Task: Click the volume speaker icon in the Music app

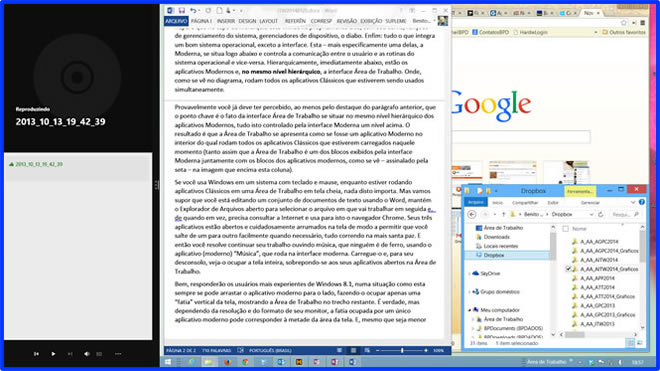Action: [x=86, y=354]
